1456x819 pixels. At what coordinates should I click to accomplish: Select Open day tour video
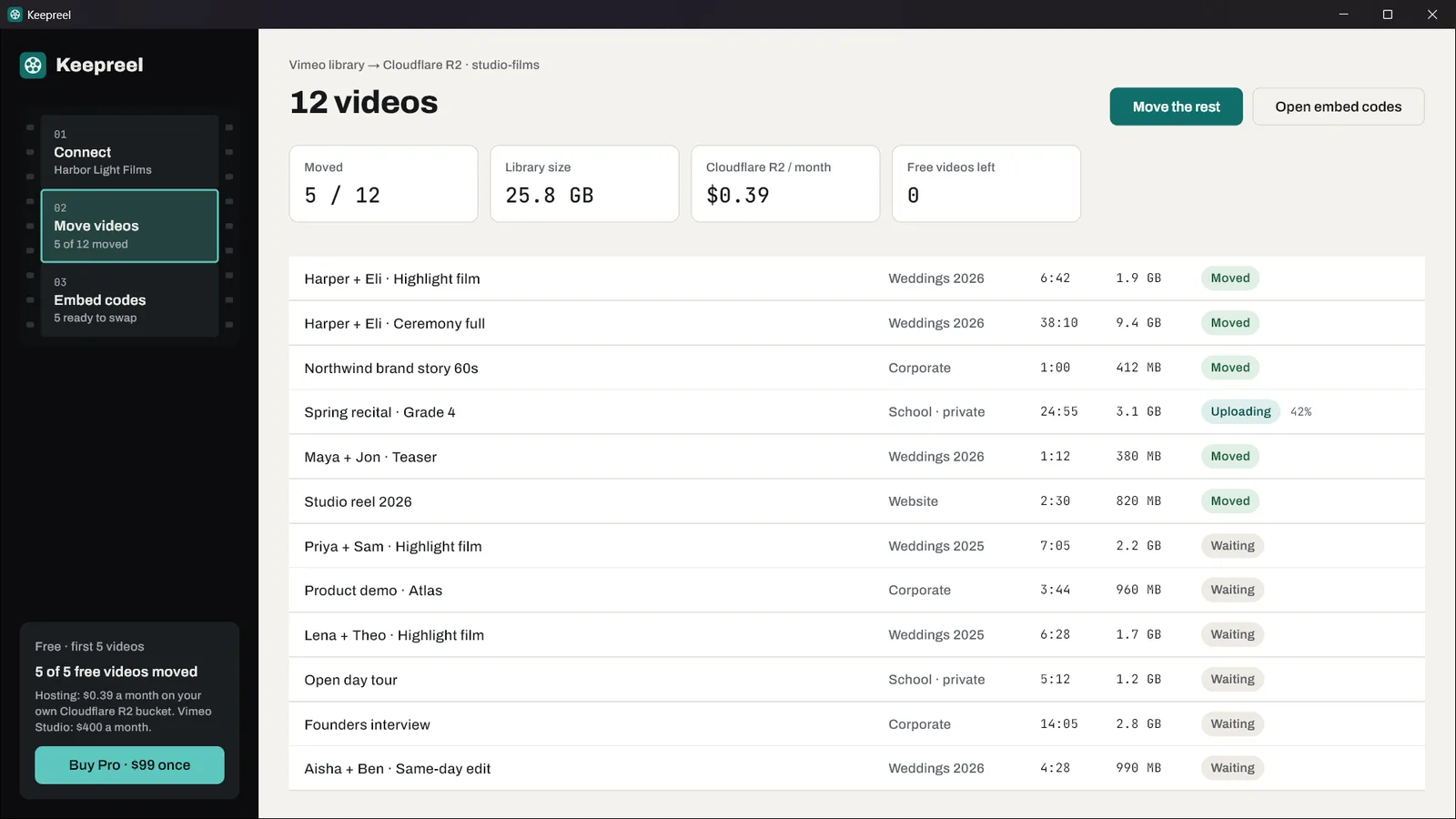pyautogui.click(x=856, y=680)
